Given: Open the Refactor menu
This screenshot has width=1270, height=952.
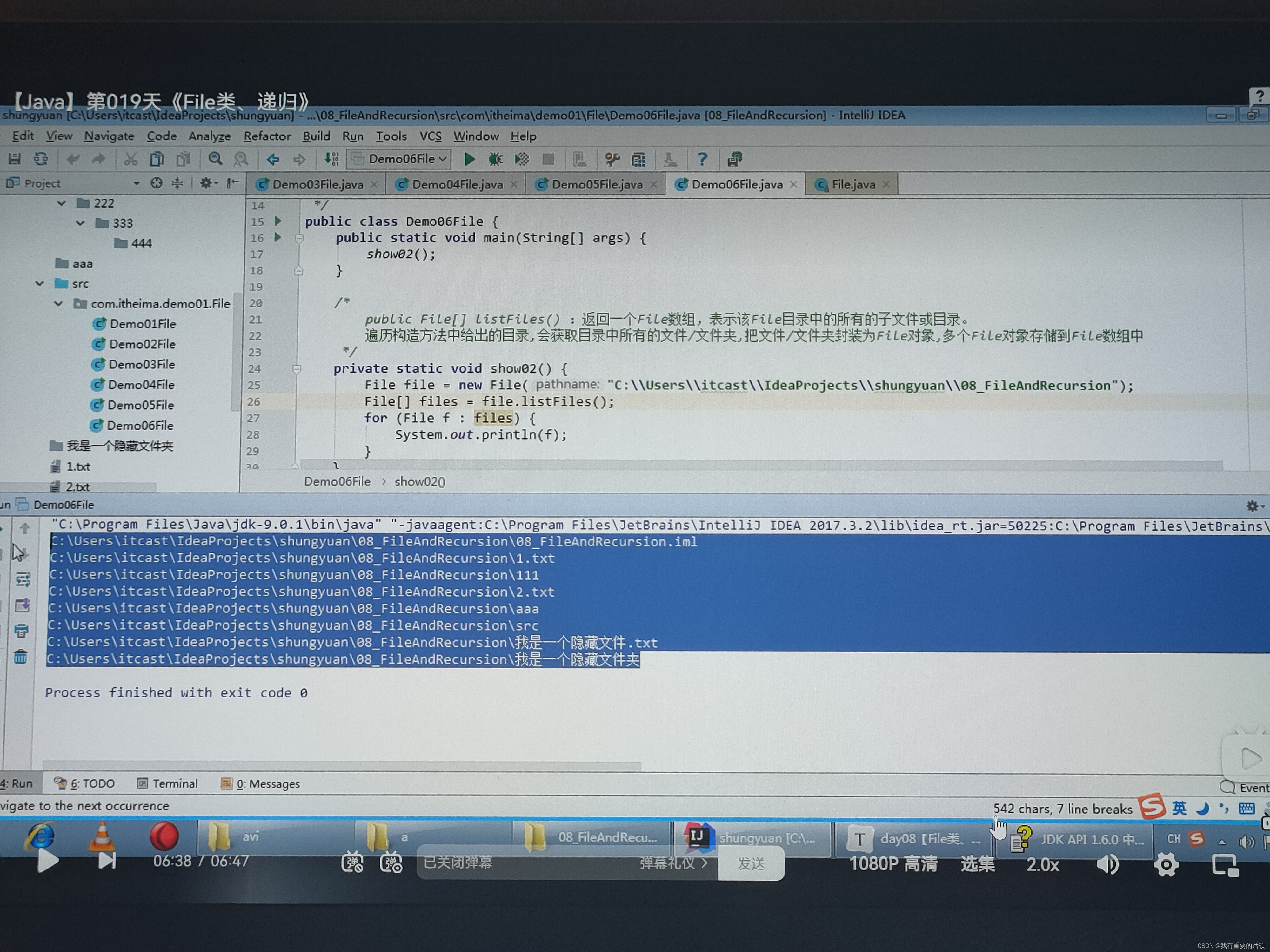Looking at the screenshot, I should 267,136.
